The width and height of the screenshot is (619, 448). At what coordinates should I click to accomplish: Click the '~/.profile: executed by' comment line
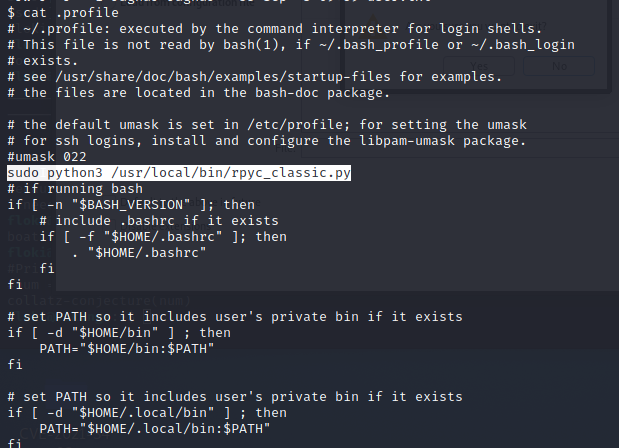pos(275,29)
